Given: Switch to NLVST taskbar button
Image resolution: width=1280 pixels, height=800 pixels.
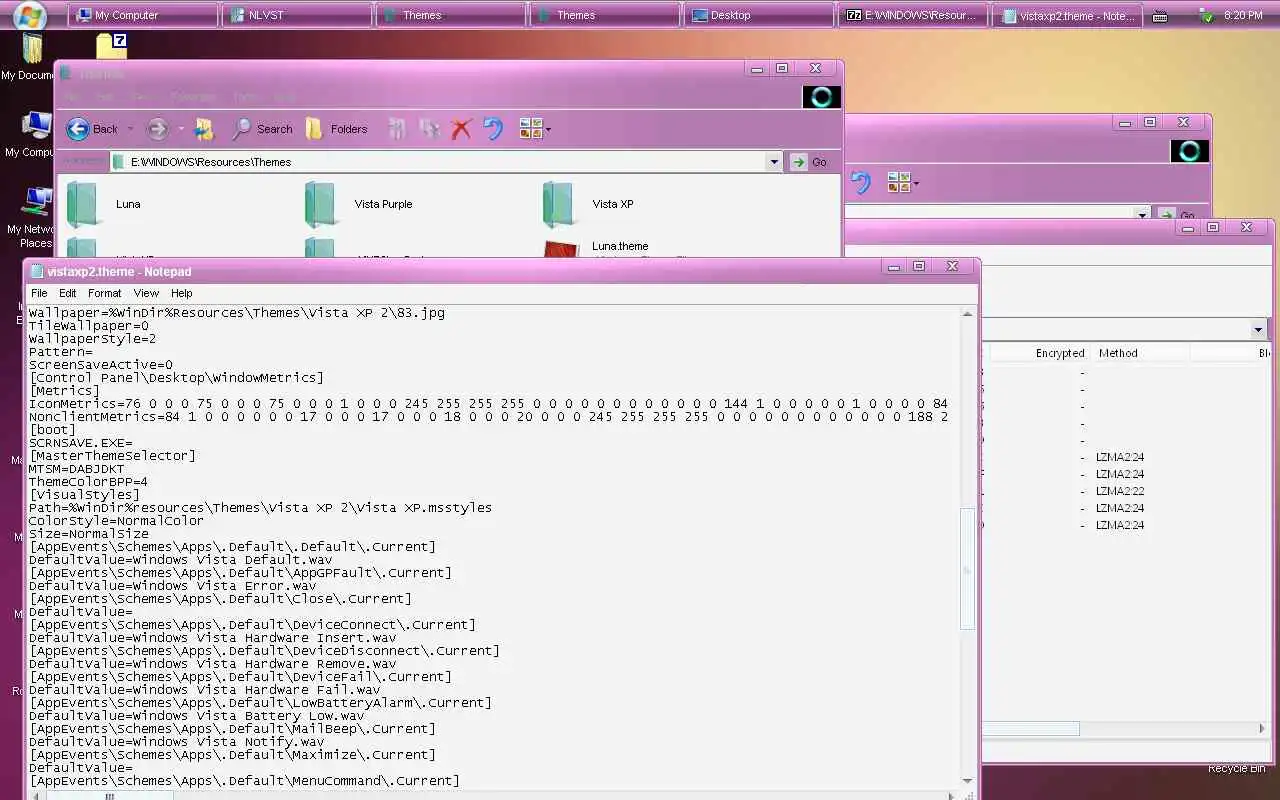Looking at the screenshot, I should coord(297,15).
